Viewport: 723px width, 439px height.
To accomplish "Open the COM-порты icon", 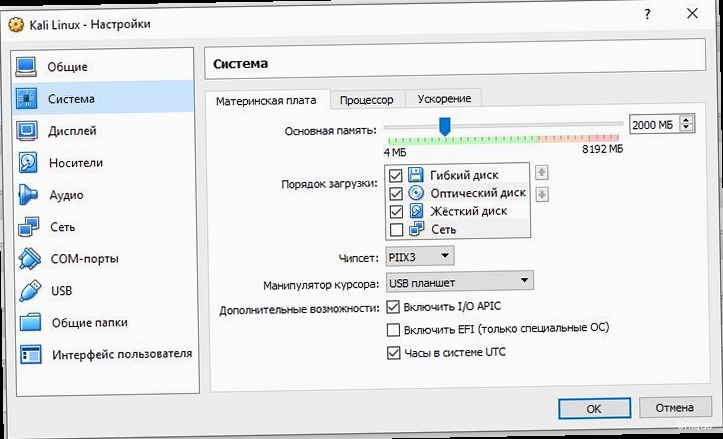I will pyautogui.click(x=29, y=259).
